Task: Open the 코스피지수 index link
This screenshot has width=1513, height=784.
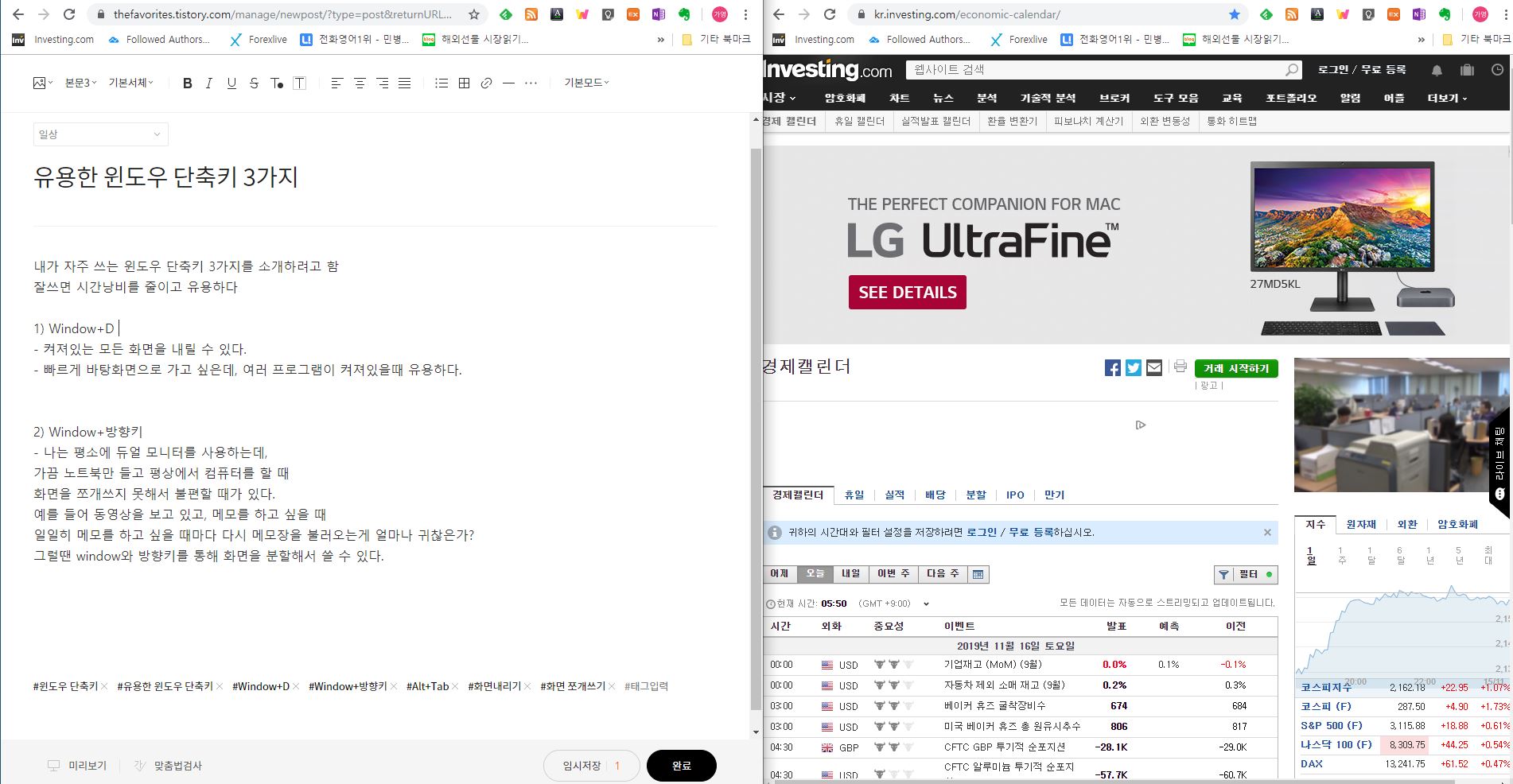Action: click(1326, 687)
